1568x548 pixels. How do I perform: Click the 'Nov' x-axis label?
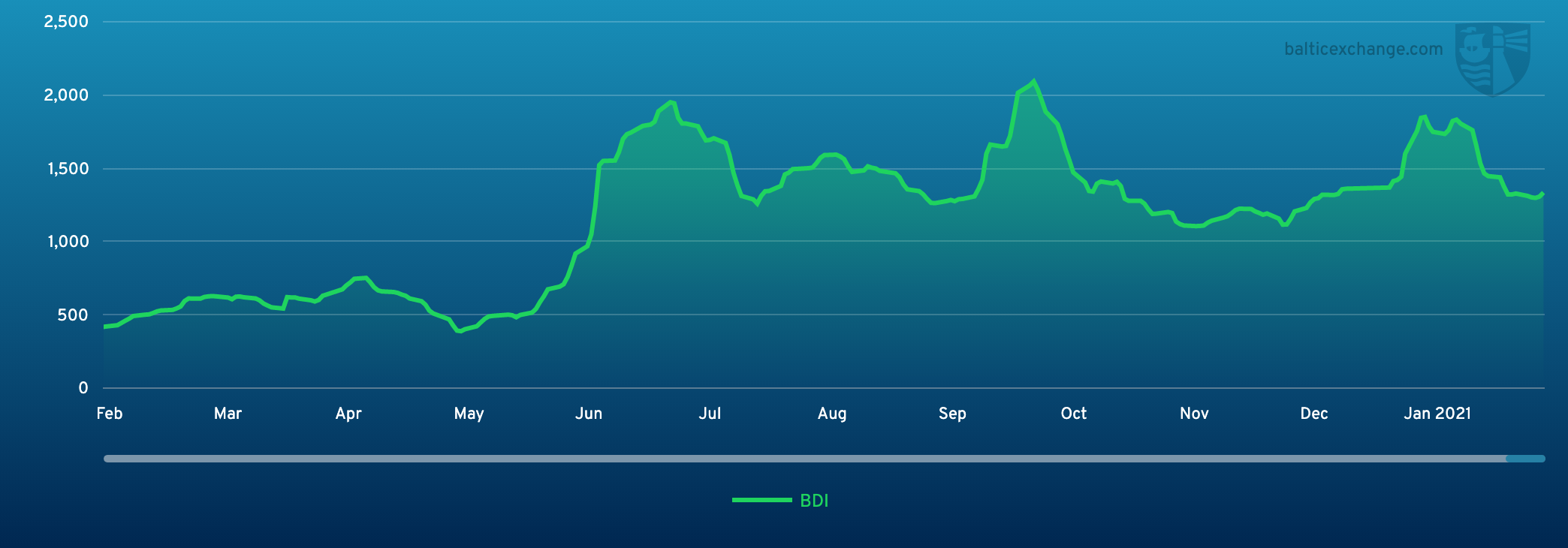1194,414
